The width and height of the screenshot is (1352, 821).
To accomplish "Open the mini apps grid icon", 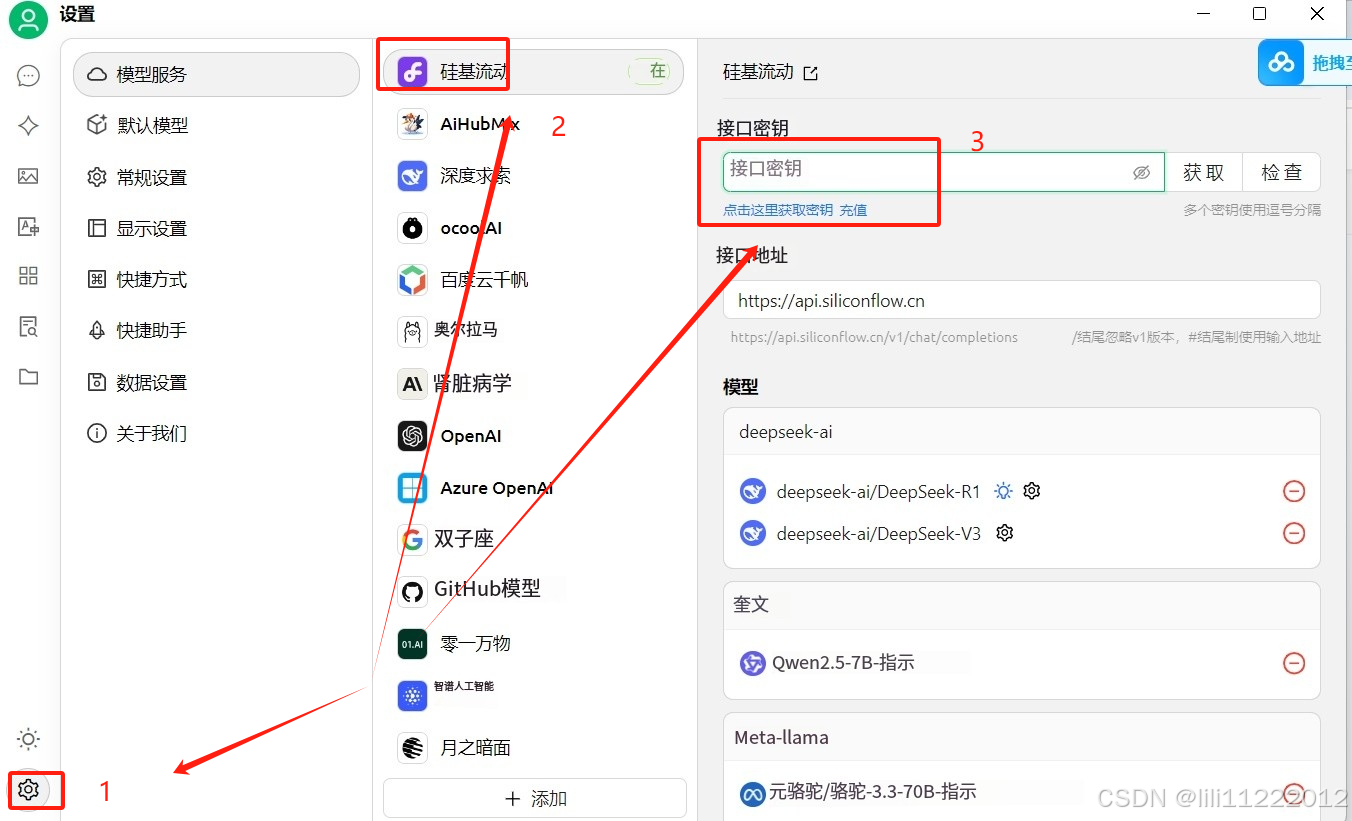I will click(x=29, y=276).
